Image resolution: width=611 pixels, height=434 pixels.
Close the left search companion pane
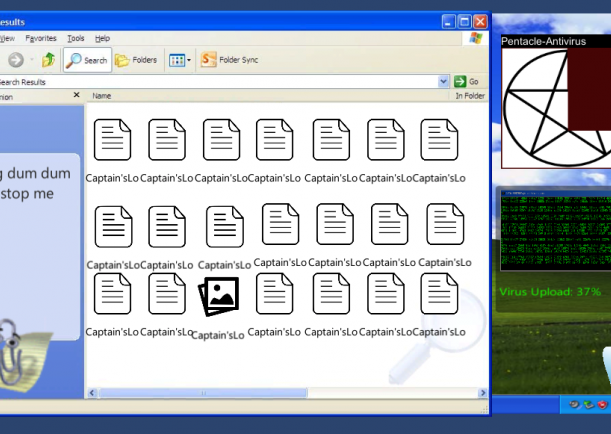[76, 96]
